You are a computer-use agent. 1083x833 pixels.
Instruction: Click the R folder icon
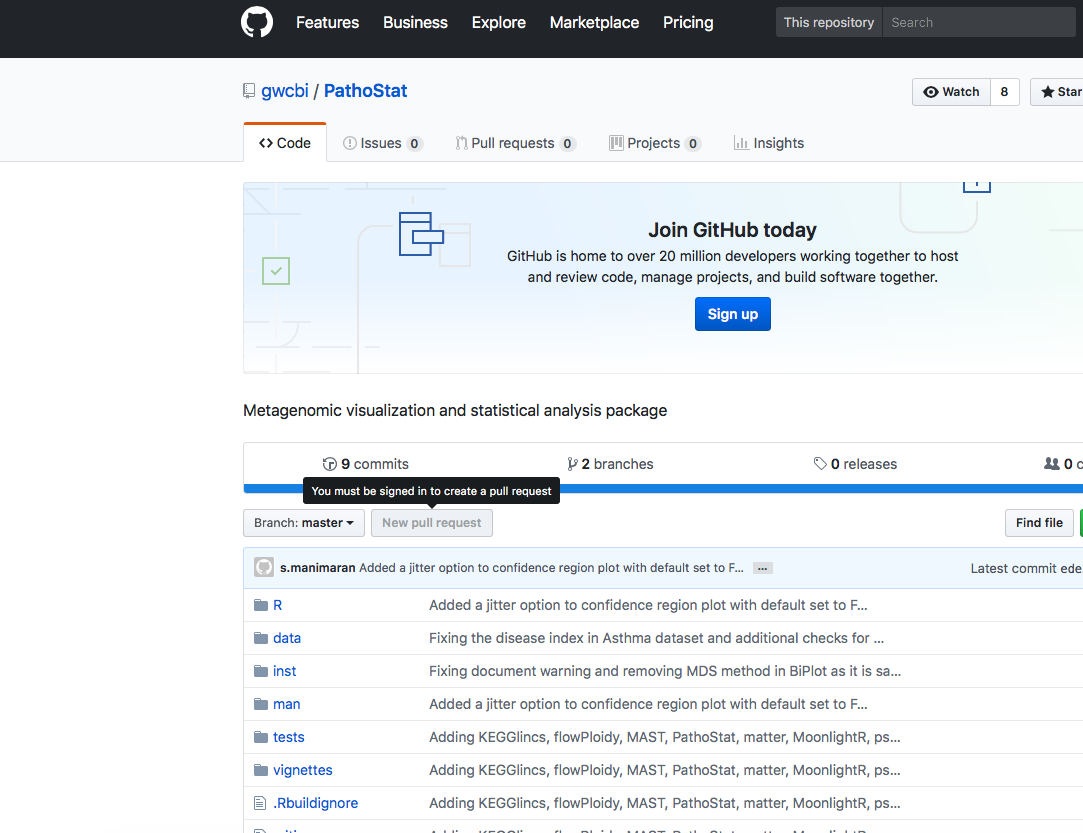tap(261, 605)
